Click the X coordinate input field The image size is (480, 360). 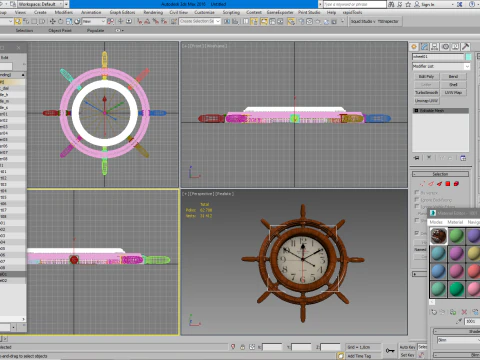(272, 347)
